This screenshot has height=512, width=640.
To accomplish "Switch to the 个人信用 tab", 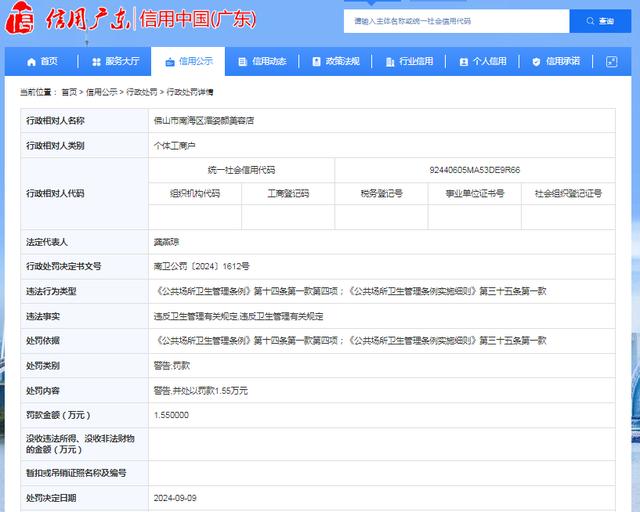I will (489, 62).
